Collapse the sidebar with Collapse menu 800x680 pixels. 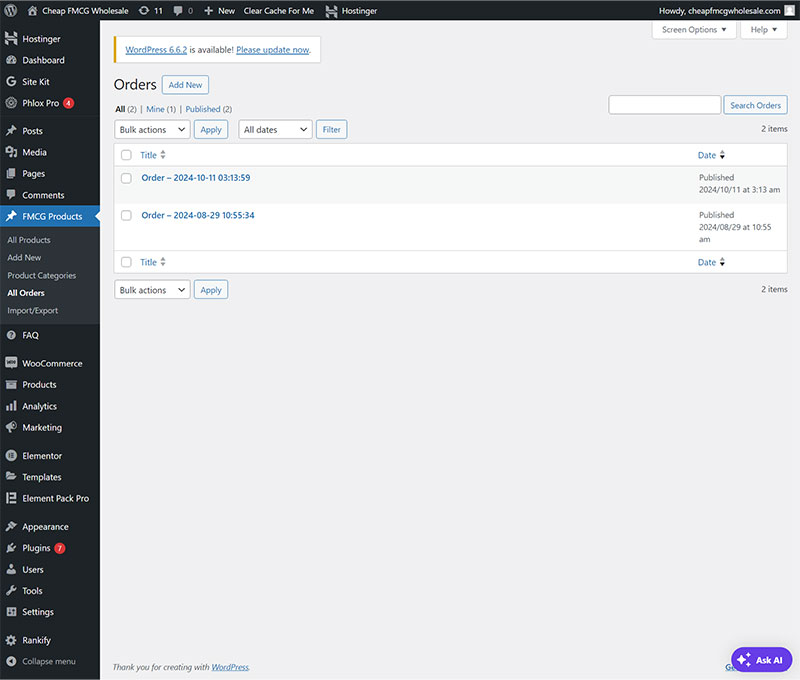41,661
